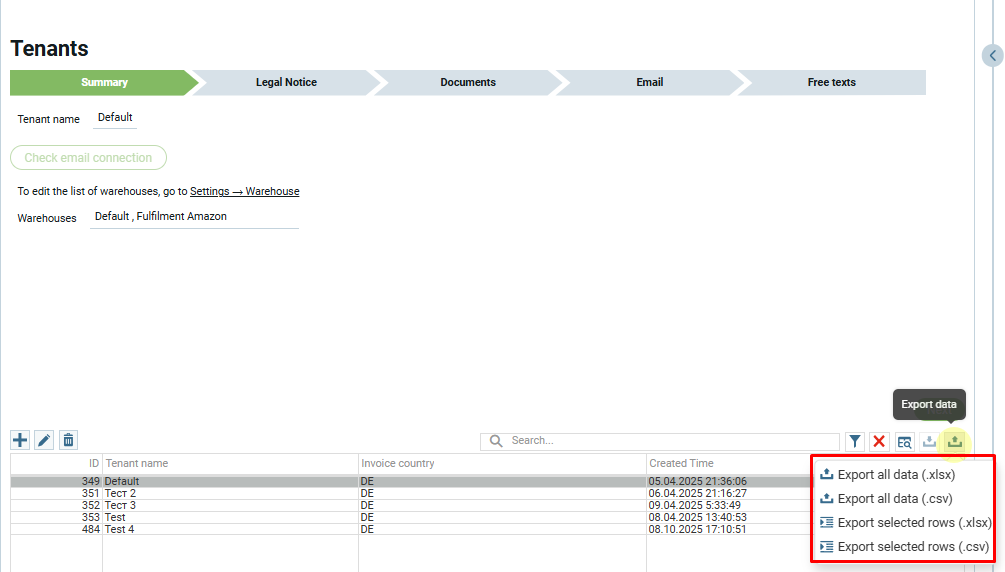Click the edit tenant pencil icon
This screenshot has width=1005, height=572.
[44, 440]
